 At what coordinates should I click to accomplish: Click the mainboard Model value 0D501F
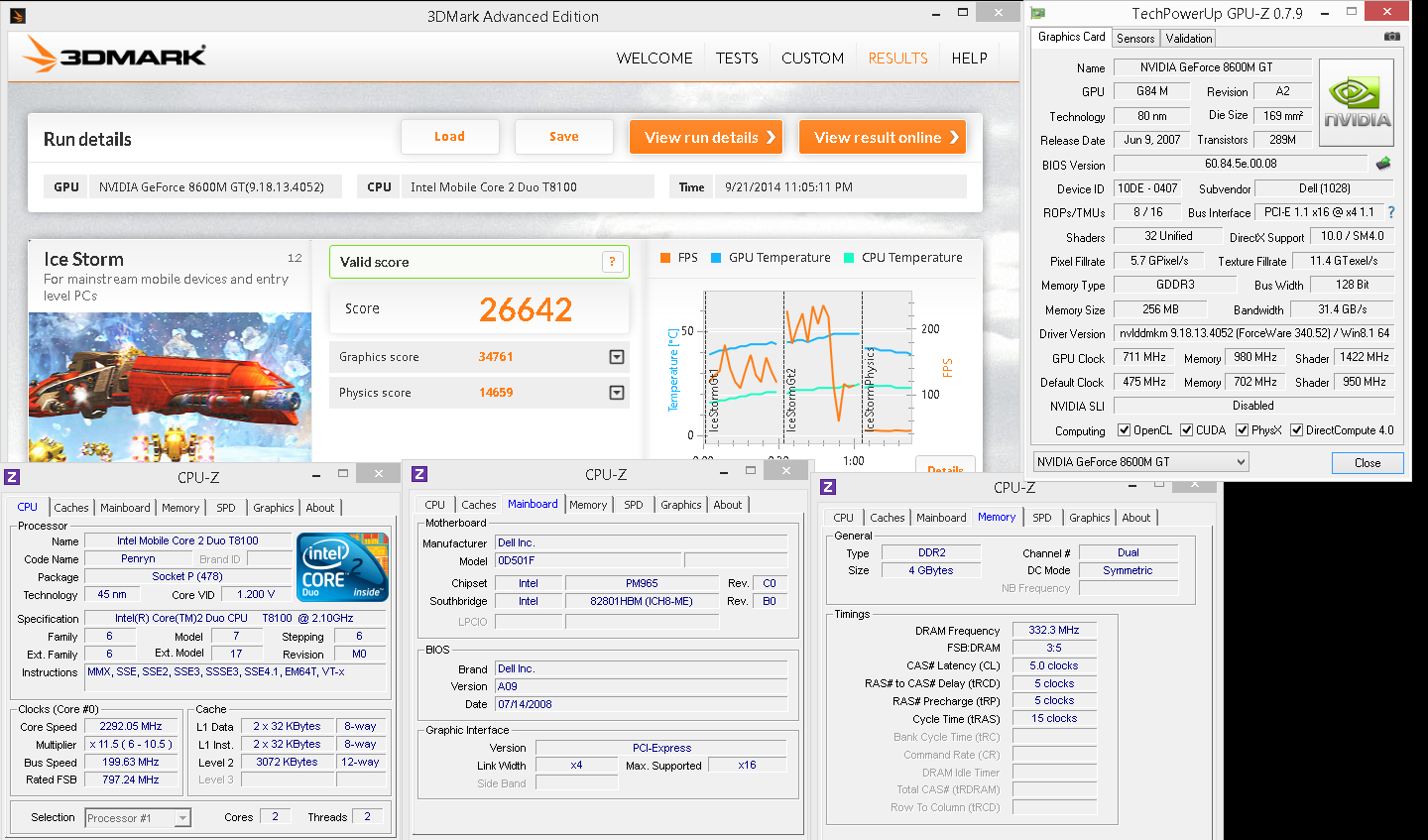[x=588, y=560]
